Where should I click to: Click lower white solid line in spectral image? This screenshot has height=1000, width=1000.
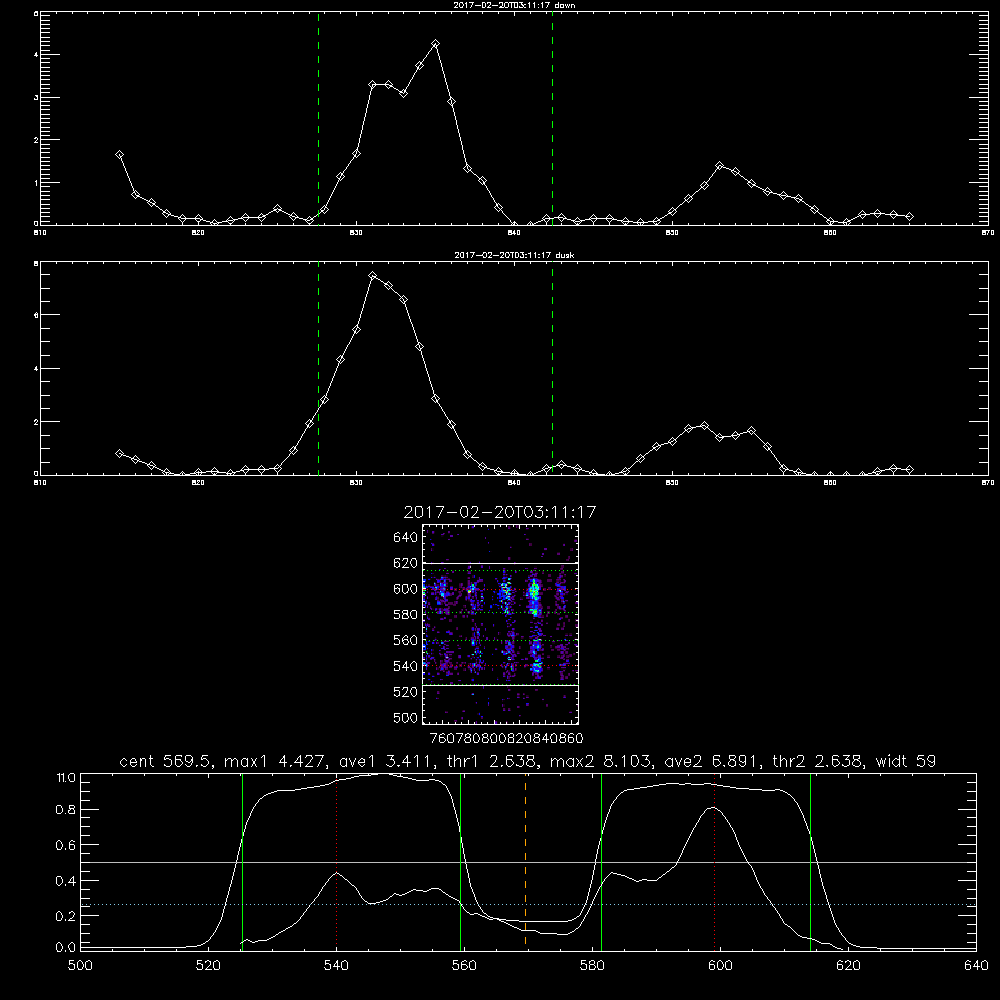click(x=500, y=685)
